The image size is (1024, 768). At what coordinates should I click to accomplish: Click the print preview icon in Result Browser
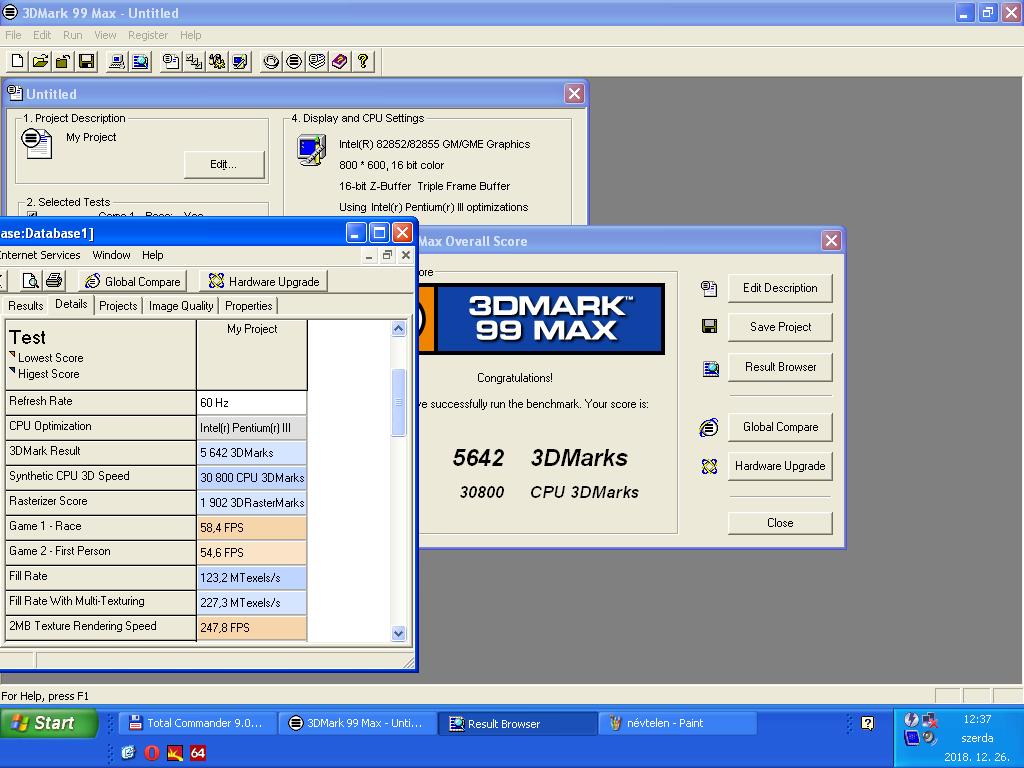[30, 281]
